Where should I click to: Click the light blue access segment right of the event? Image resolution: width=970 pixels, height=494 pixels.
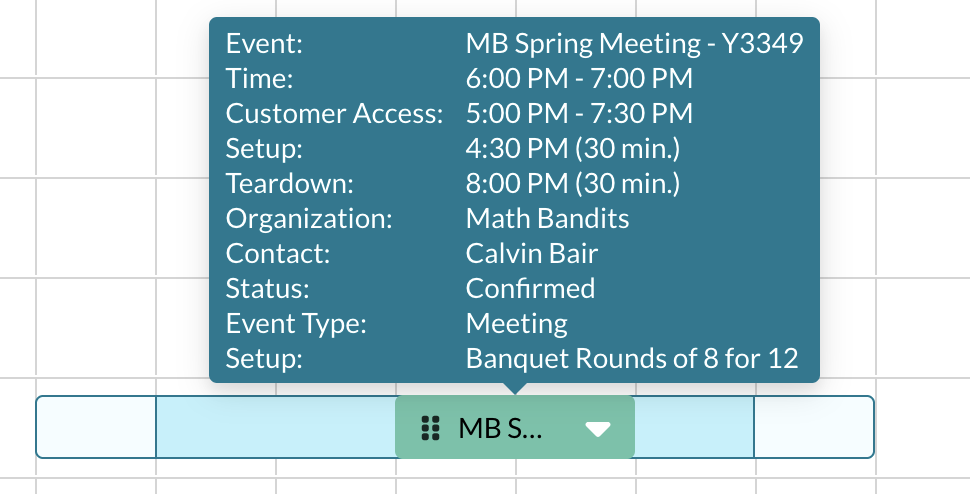693,427
